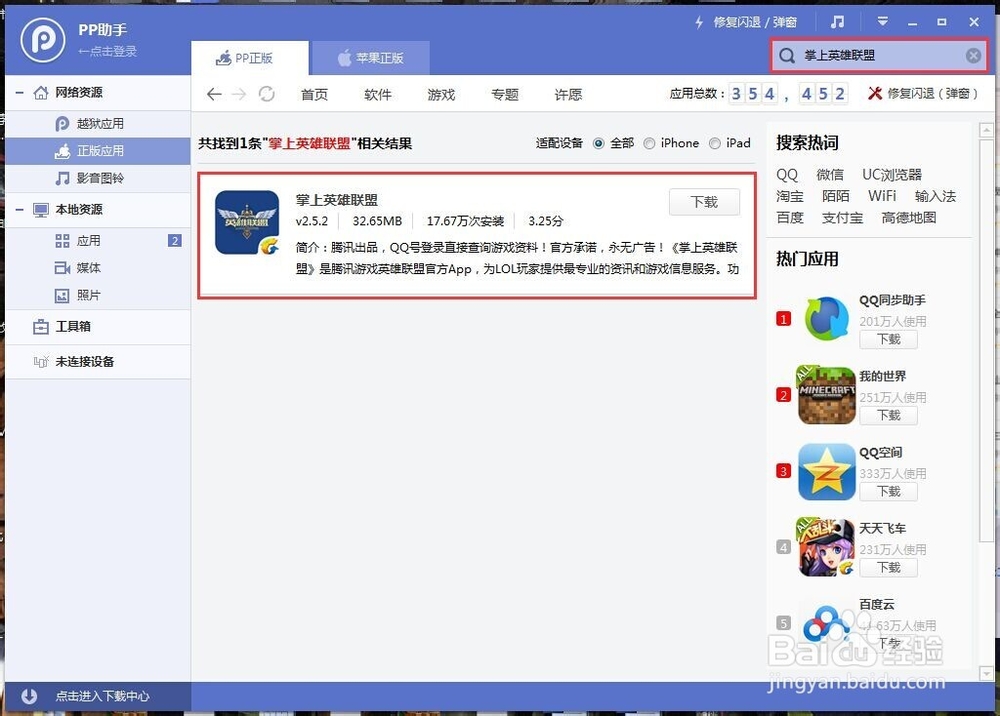
Task: Click the 我的世界 Minecraft icon
Action: coord(827,395)
